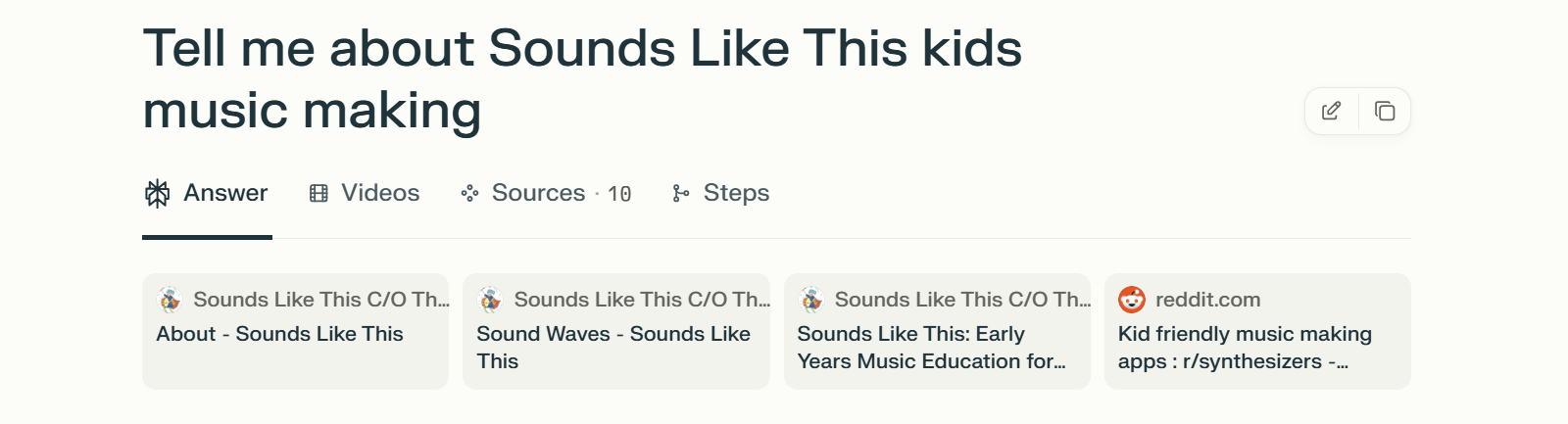Click the reddit.com site name

pyautogui.click(x=1207, y=300)
